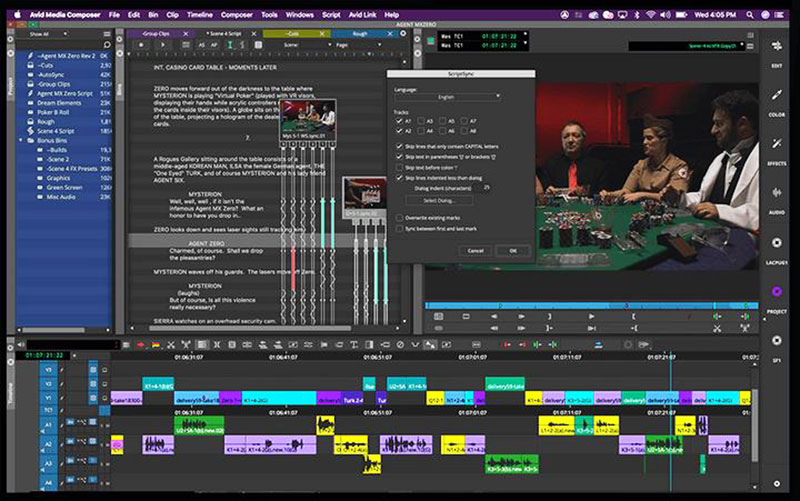This screenshot has height=501, width=800.
Task: Open the Avid Link menu
Action: click(x=362, y=15)
